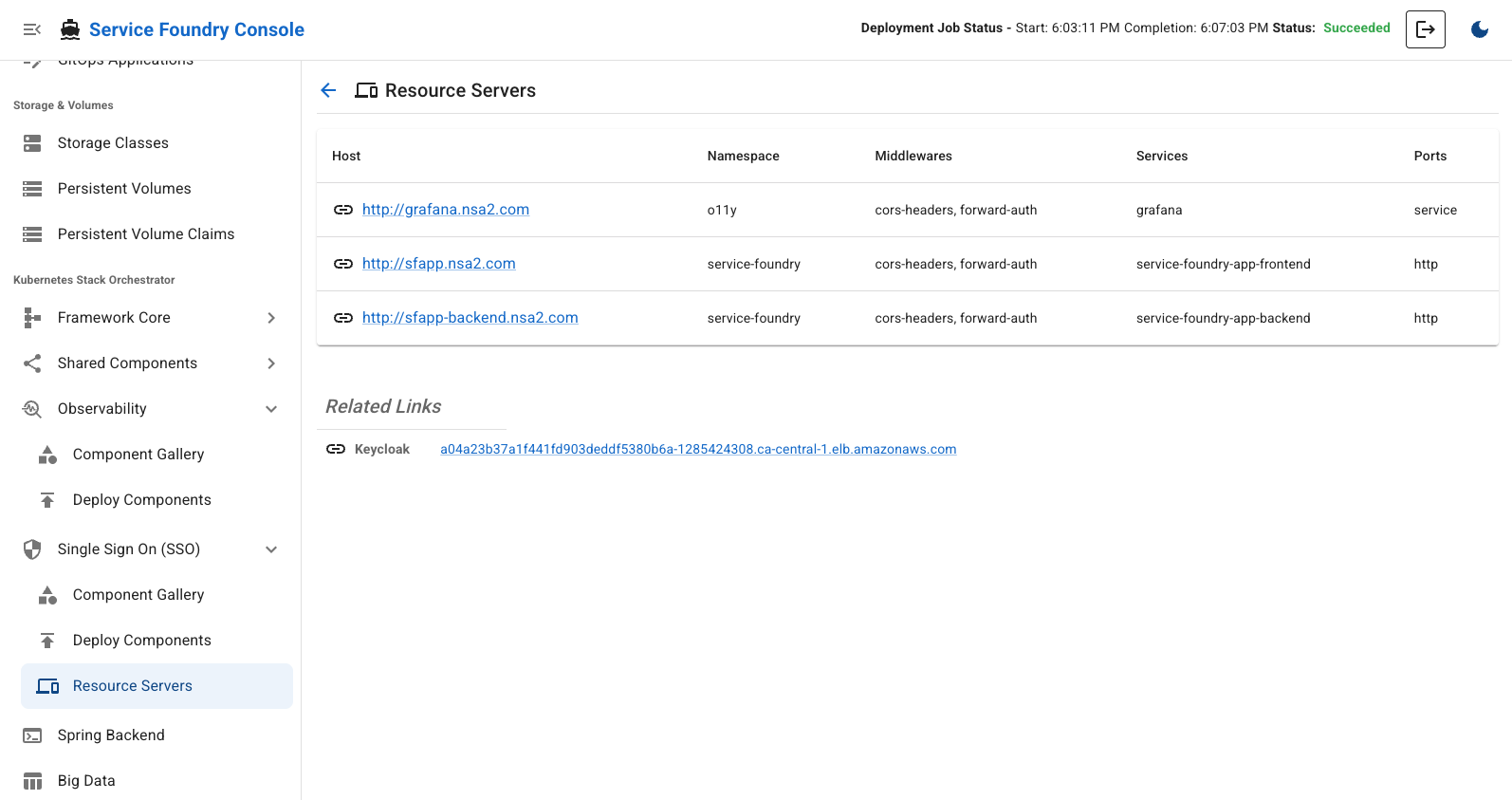1512x800 pixels.
Task: Go back using the blue arrow
Action: tap(329, 90)
